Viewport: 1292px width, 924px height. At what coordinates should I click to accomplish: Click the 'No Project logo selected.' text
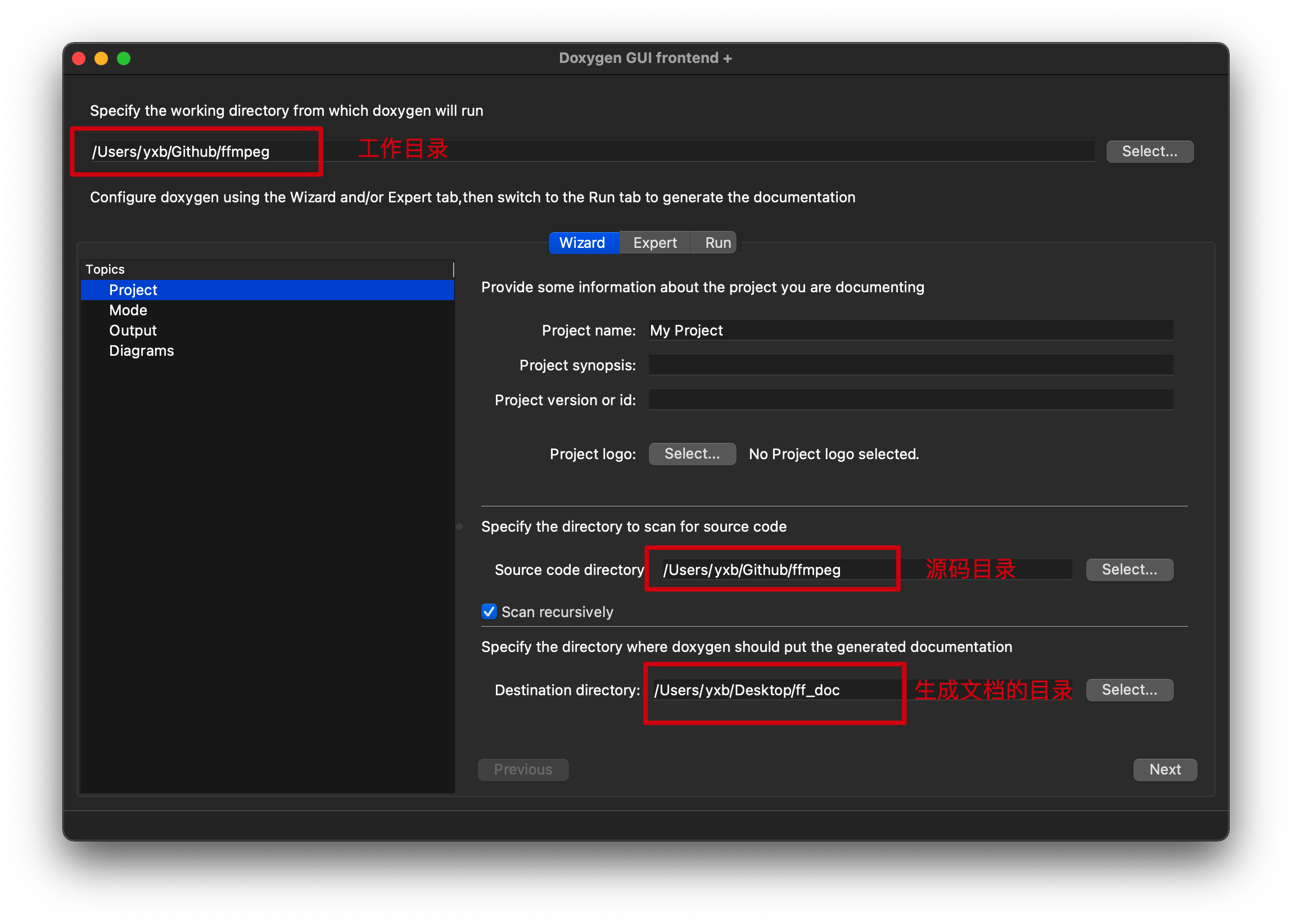pos(834,454)
